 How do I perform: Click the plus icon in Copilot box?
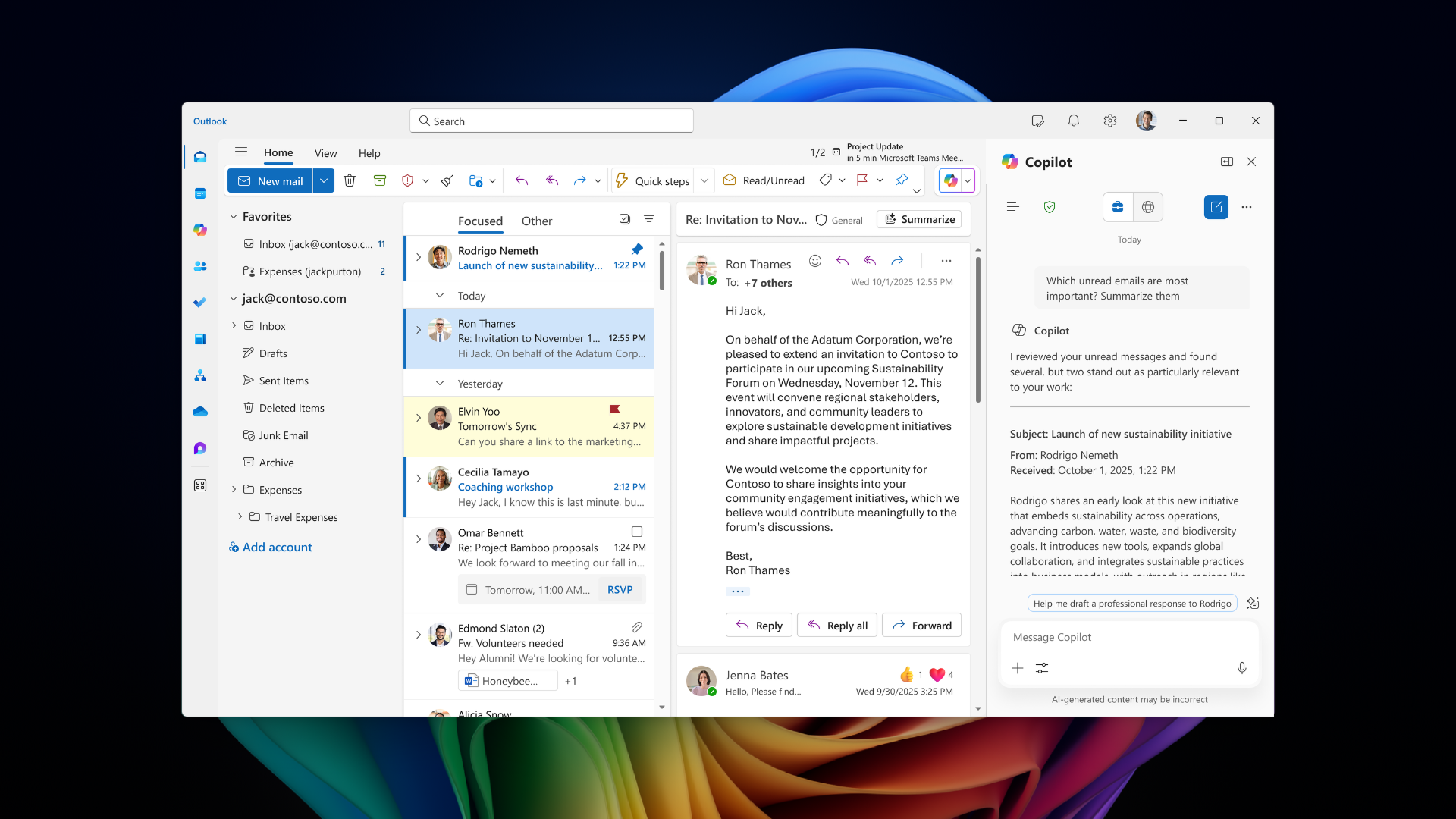(1018, 668)
